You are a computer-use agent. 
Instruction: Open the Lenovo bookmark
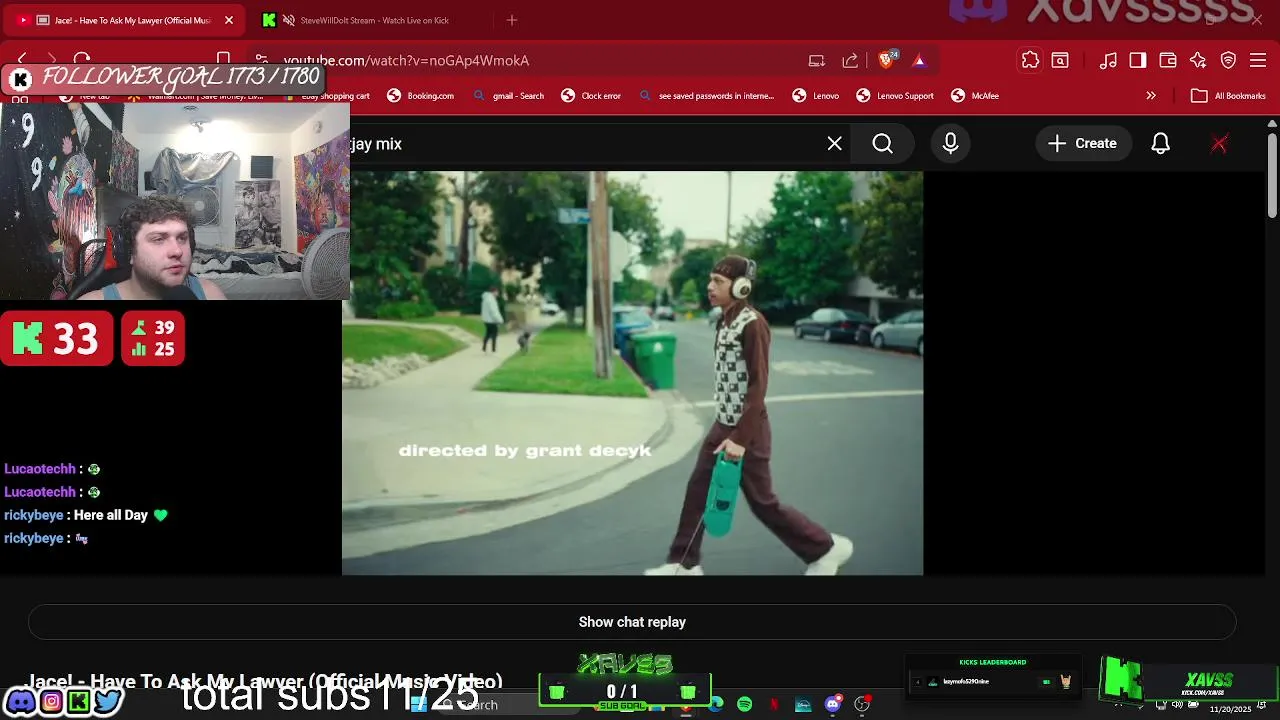click(816, 96)
